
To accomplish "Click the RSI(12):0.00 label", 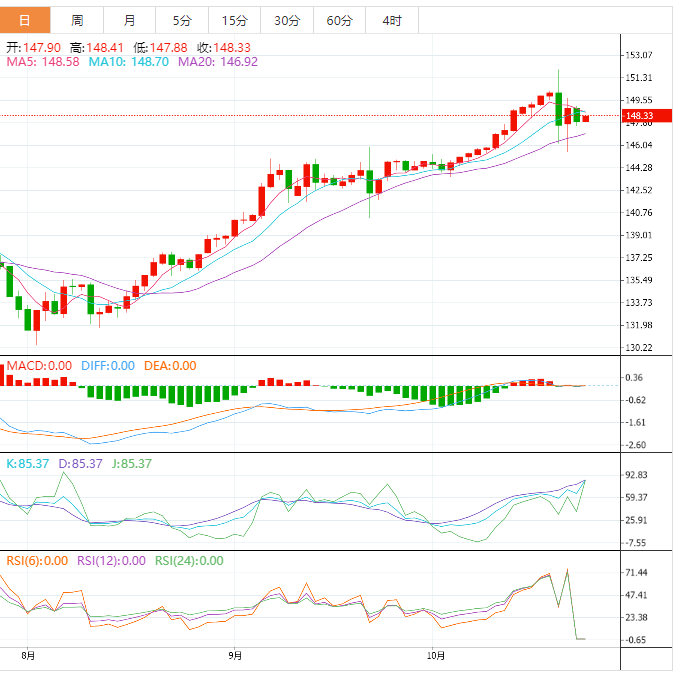I will click(x=111, y=560).
